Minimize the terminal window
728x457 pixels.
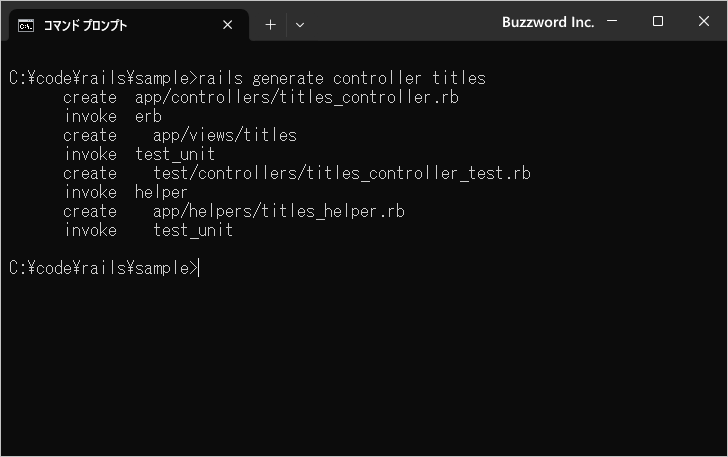coord(612,21)
